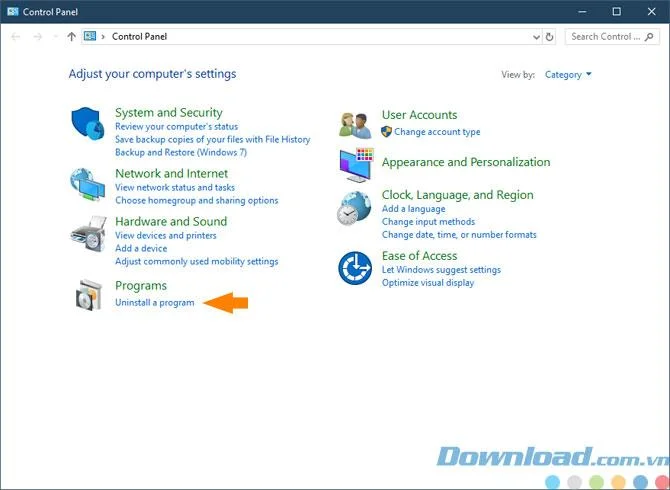Click the User Accounts people icon
Image resolution: width=670 pixels, height=490 pixels.
[355, 125]
